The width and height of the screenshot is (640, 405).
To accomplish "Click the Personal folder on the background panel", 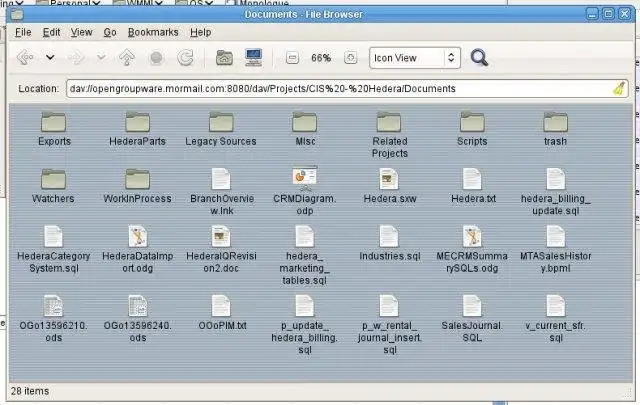I will click(x=68, y=3).
